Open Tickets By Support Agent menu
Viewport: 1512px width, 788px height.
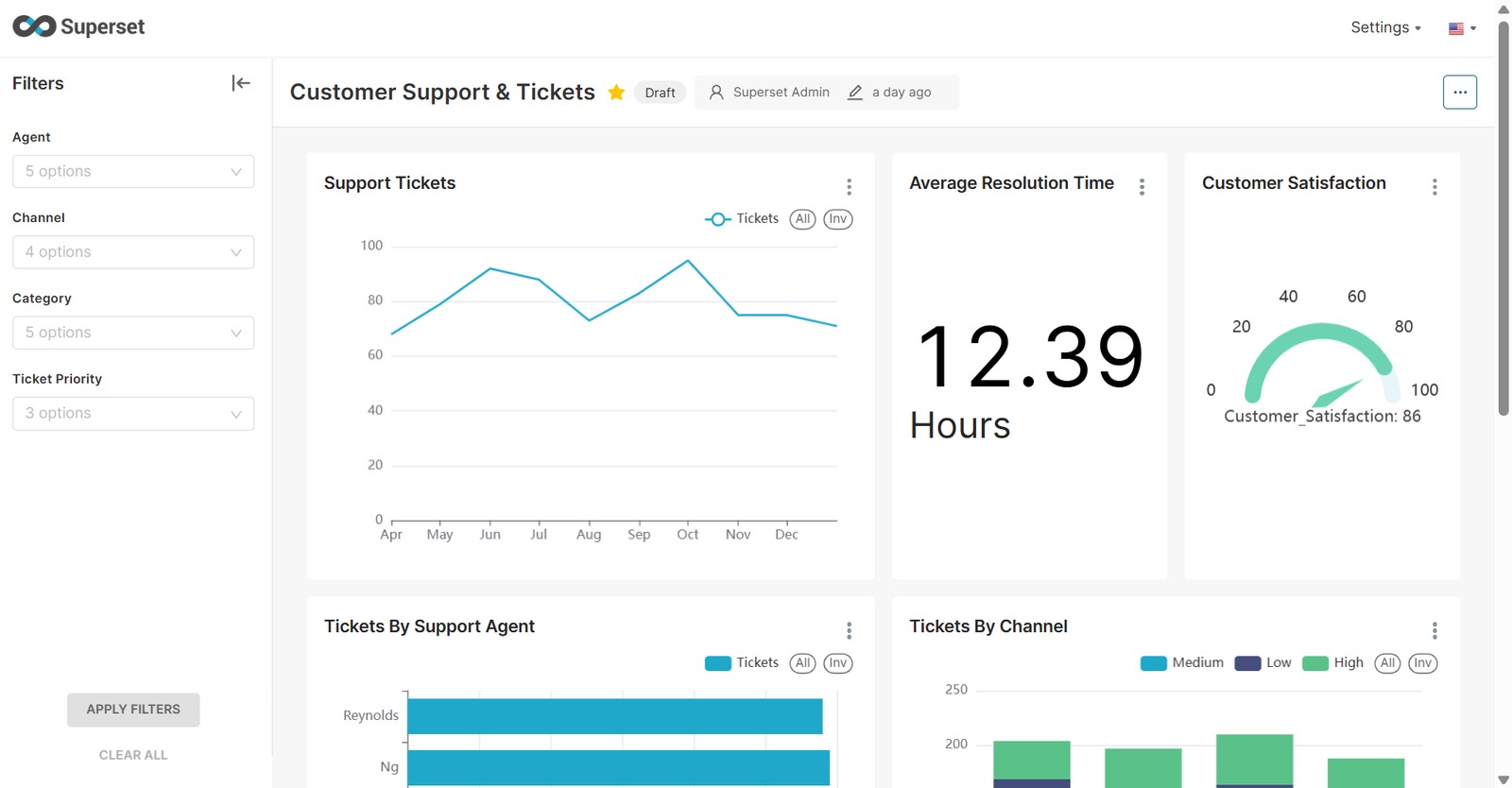[849, 630]
